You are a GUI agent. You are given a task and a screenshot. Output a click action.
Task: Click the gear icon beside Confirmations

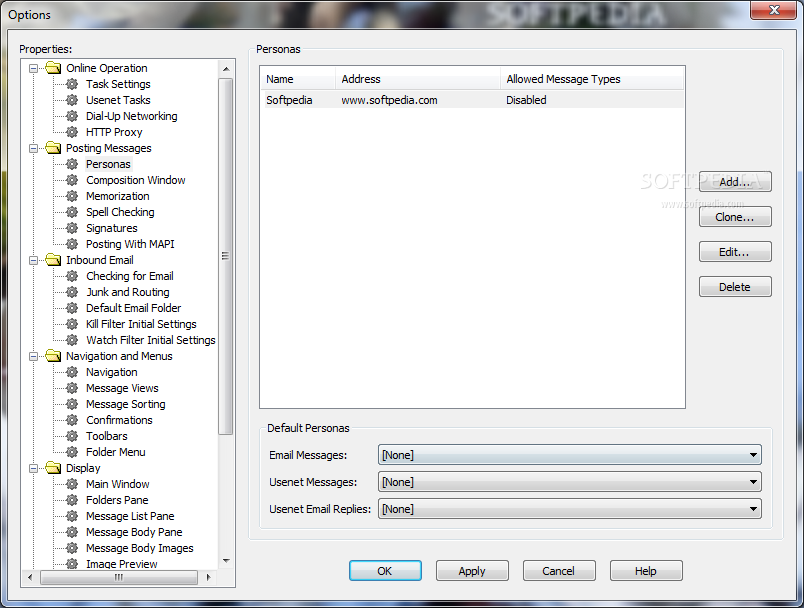(72, 420)
